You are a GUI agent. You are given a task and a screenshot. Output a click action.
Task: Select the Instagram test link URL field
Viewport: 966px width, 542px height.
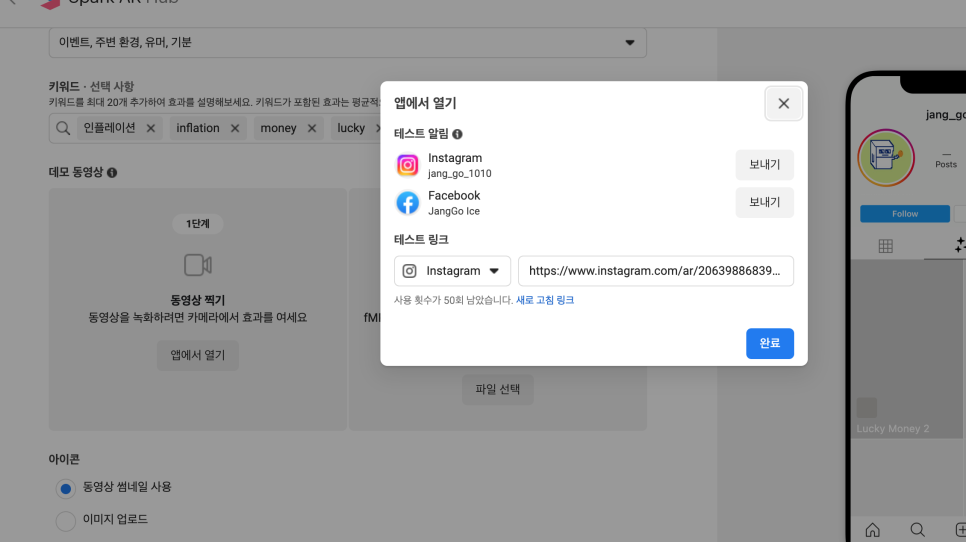tap(656, 271)
